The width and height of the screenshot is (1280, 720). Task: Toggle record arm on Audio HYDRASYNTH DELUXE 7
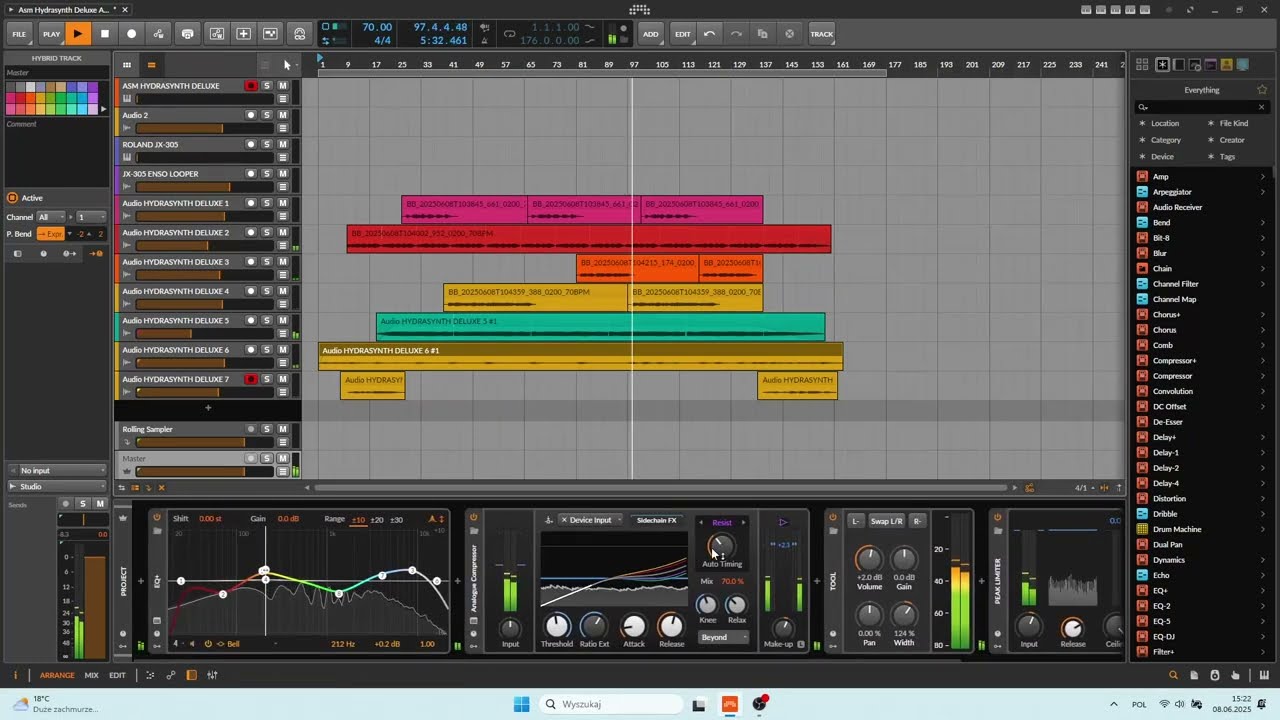click(251, 379)
